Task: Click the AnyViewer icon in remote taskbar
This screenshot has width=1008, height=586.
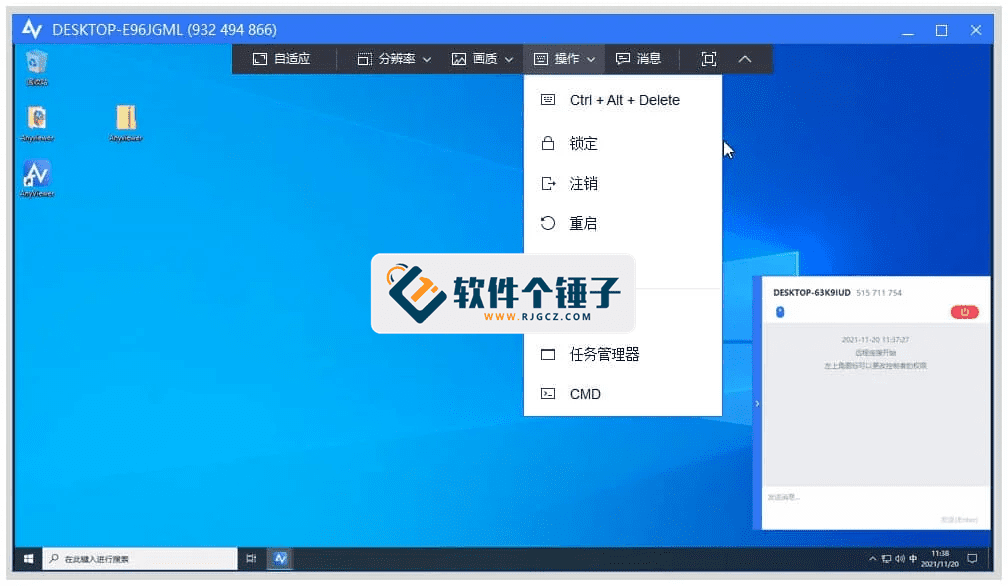Action: (282, 558)
